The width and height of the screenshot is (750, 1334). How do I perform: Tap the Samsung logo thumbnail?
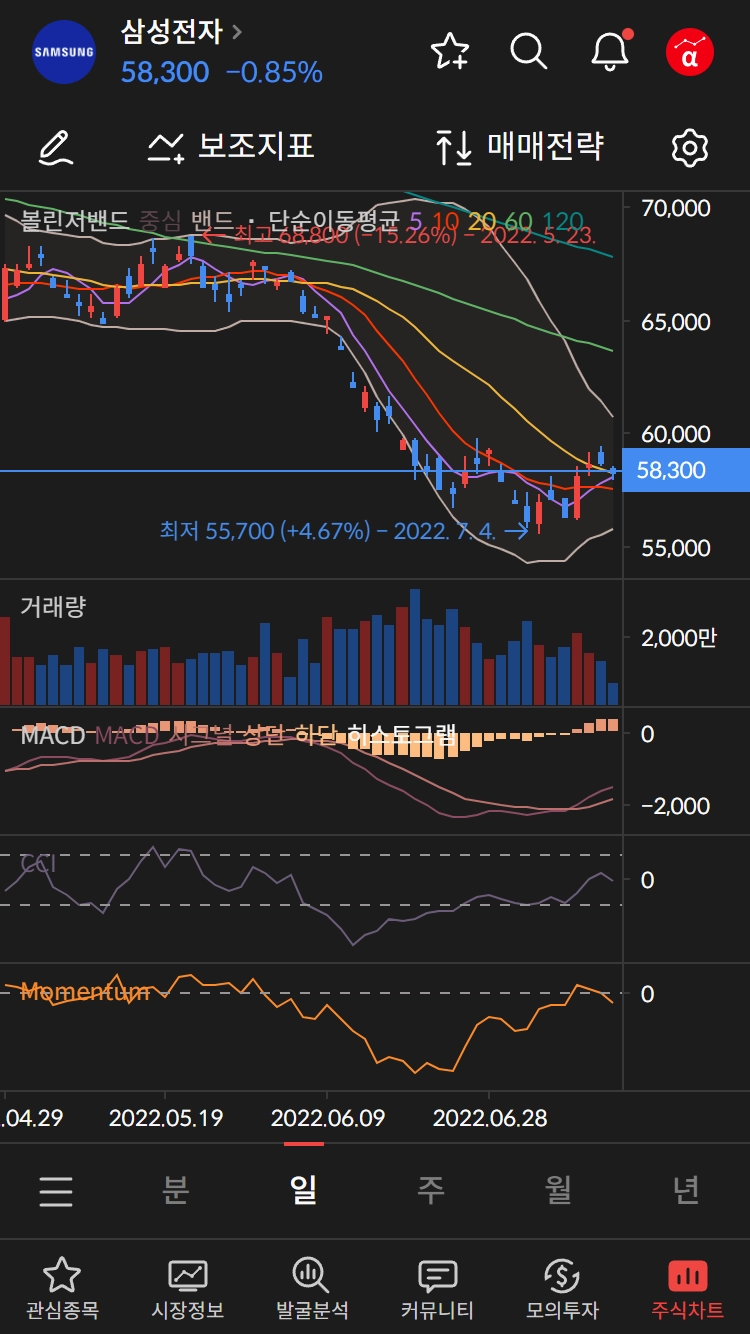point(64,51)
